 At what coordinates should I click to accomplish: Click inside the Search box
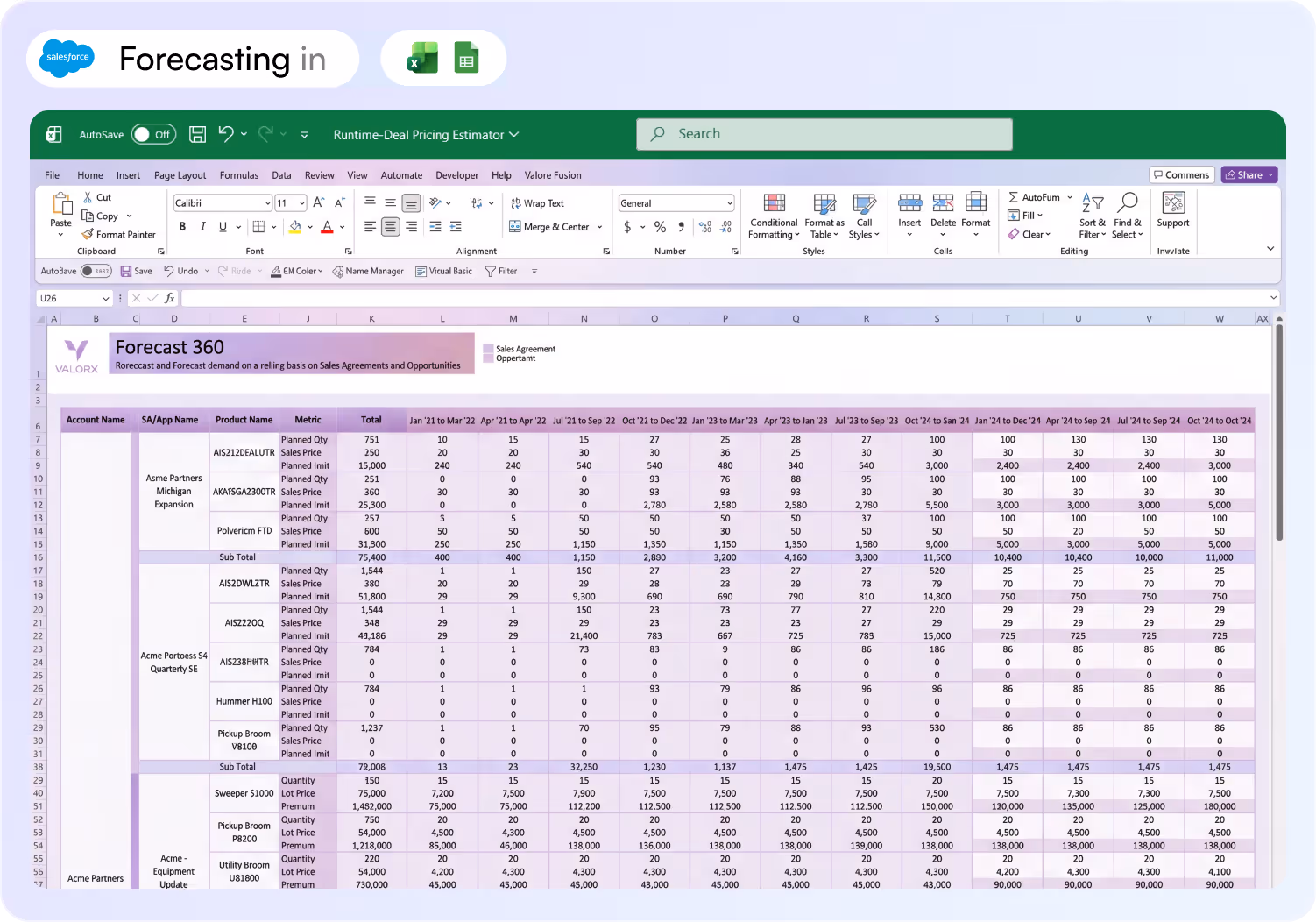point(824,133)
